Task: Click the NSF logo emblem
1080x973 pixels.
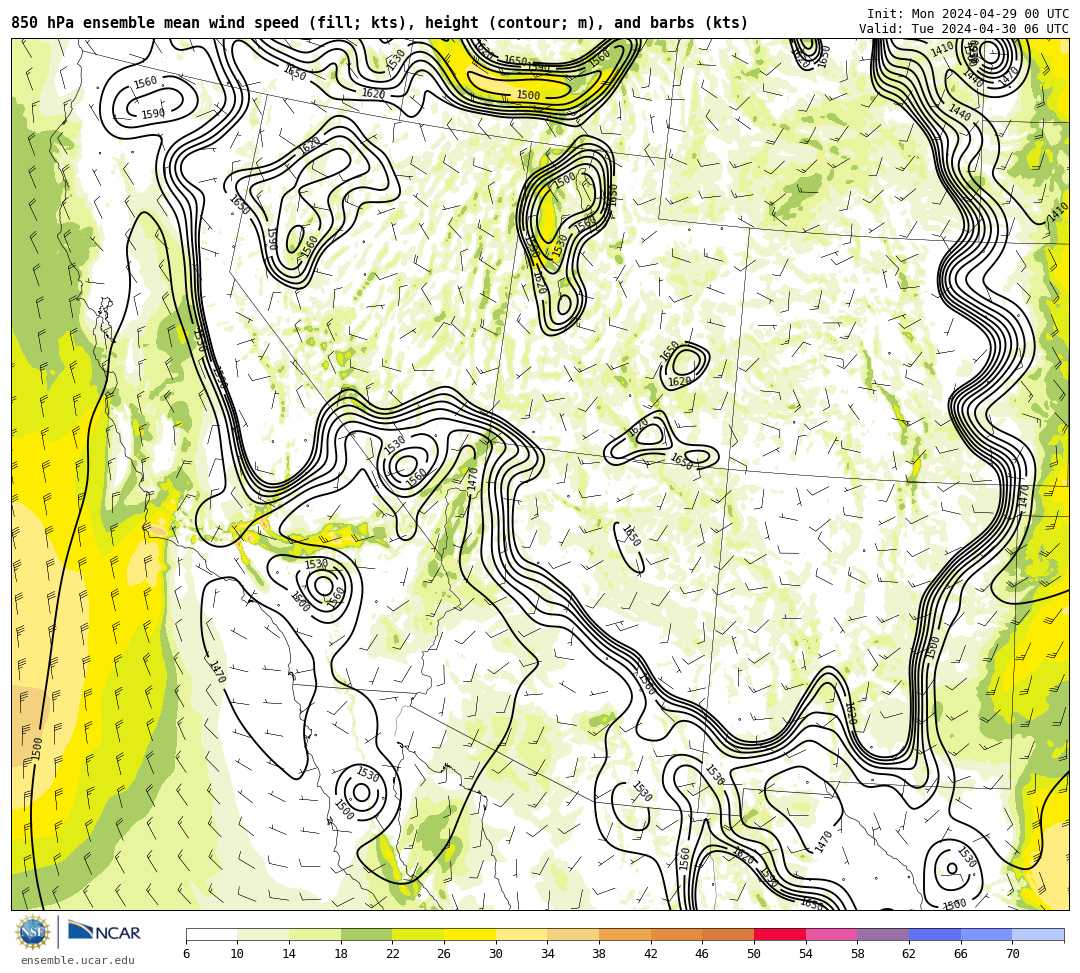Action: coord(33,932)
